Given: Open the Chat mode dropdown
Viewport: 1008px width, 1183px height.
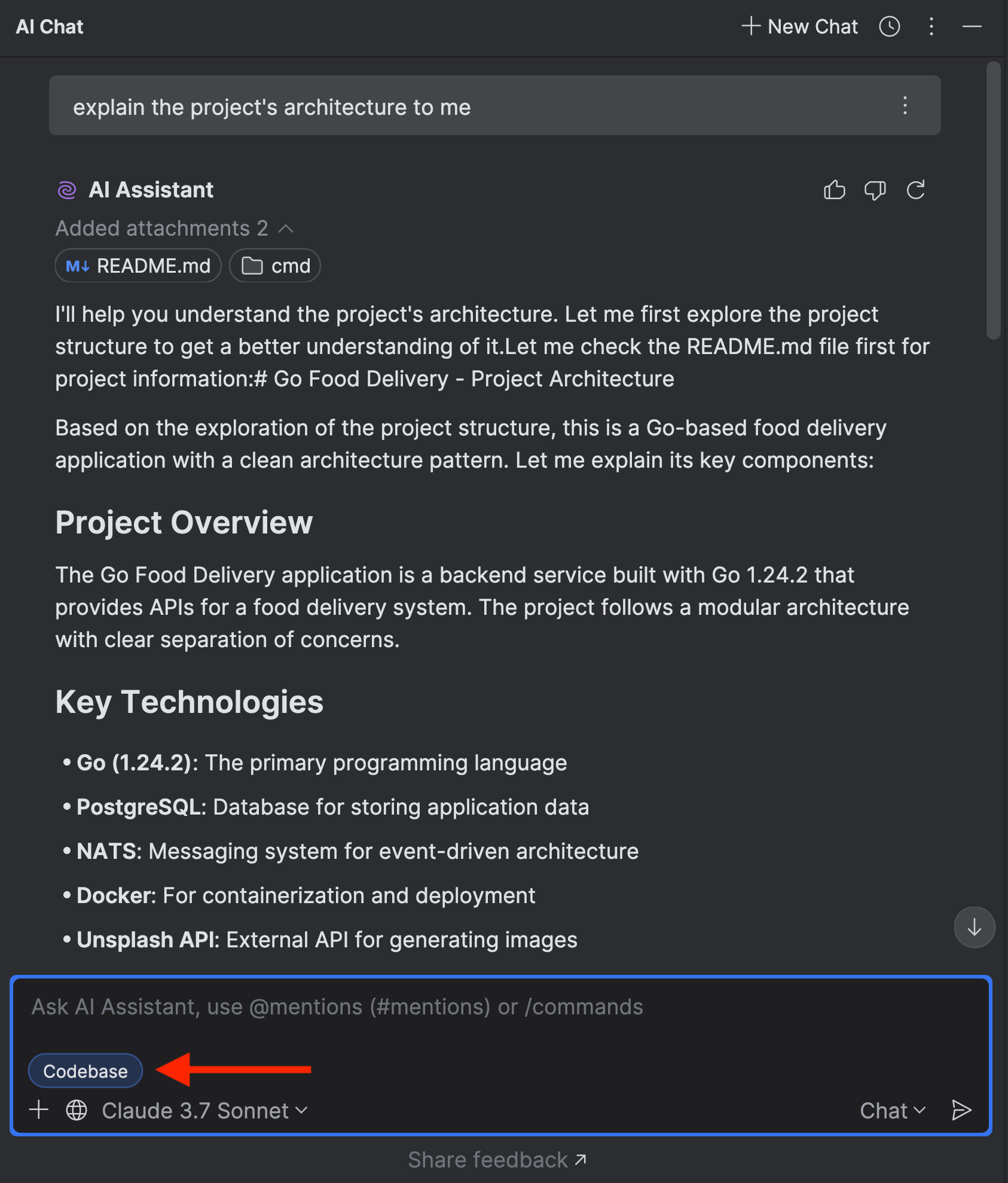Looking at the screenshot, I should click(x=892, y=1111).
